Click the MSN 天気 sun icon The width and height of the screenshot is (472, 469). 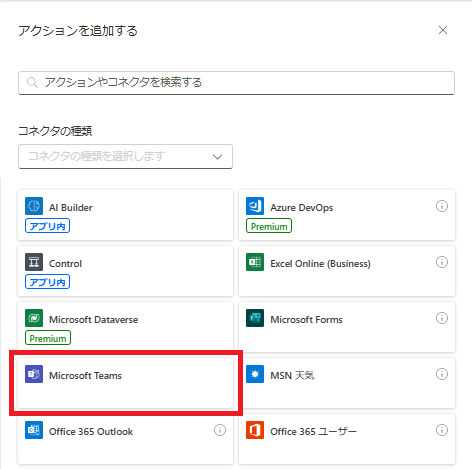tap(255, 374)
